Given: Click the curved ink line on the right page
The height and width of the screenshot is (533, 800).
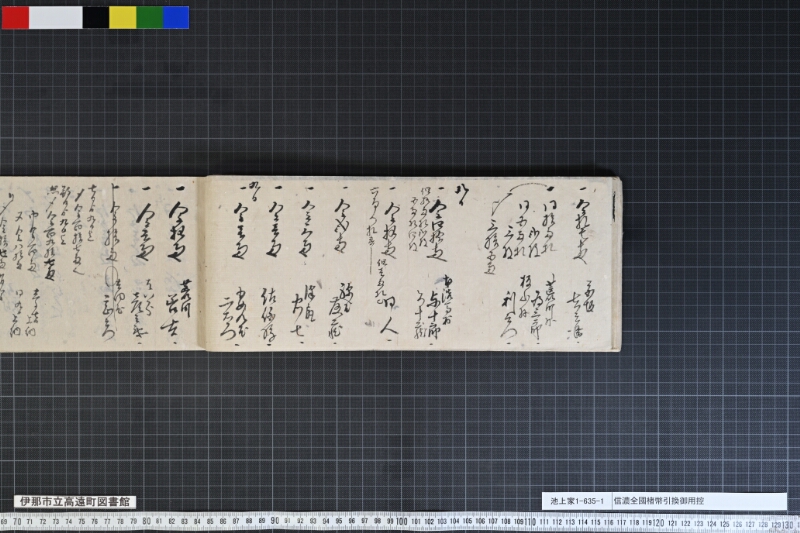Looking at the screenshot, I should pos(517,196).
